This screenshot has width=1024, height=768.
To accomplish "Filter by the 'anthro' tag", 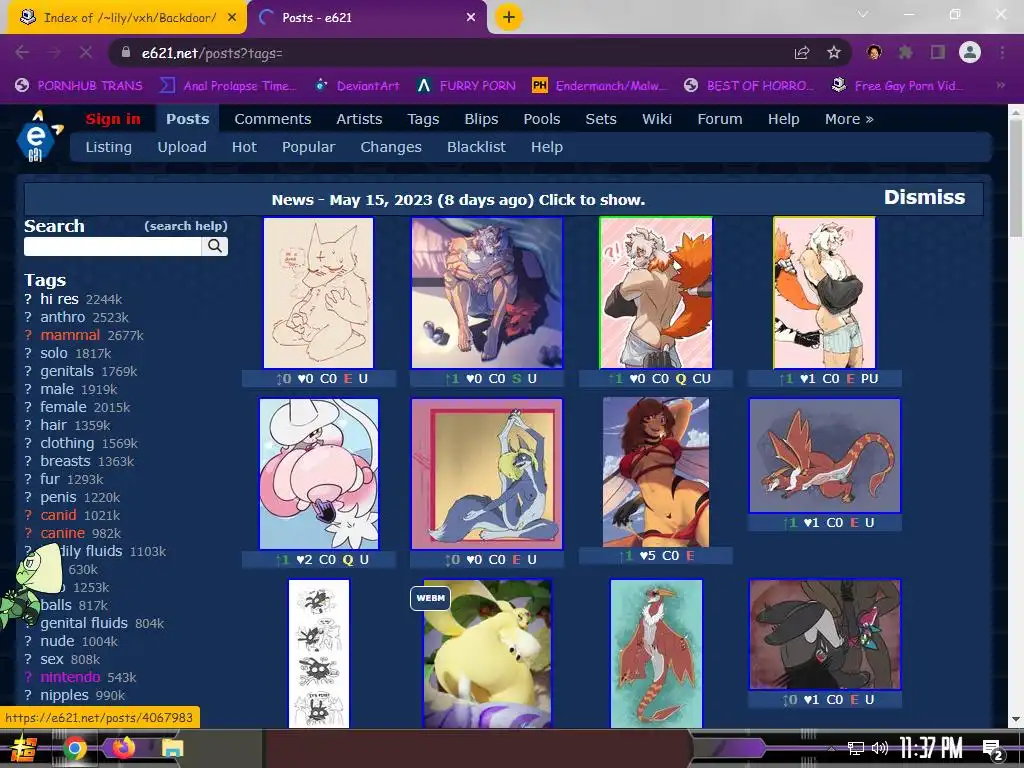I will click(x=63, y=317).
